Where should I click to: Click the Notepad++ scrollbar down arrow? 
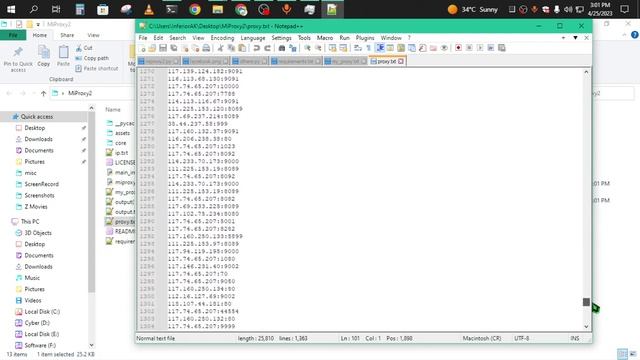click(x=586, y=327)
